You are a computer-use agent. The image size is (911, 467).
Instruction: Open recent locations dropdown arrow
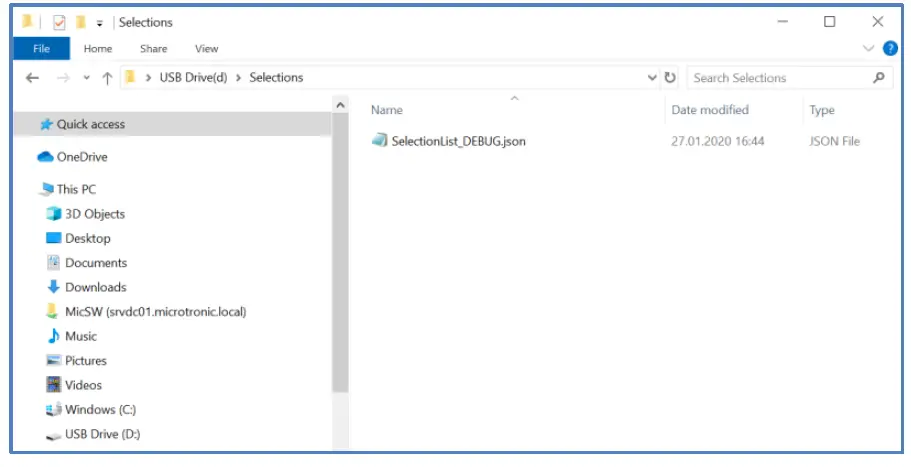pyautogui.click(x=87, y=78)
